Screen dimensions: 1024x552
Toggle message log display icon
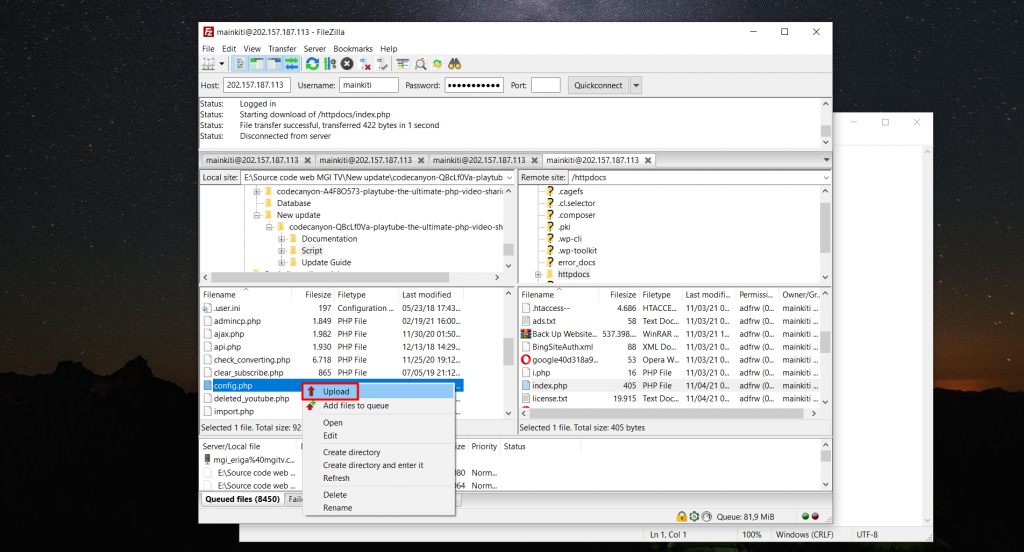click(240, 64)
